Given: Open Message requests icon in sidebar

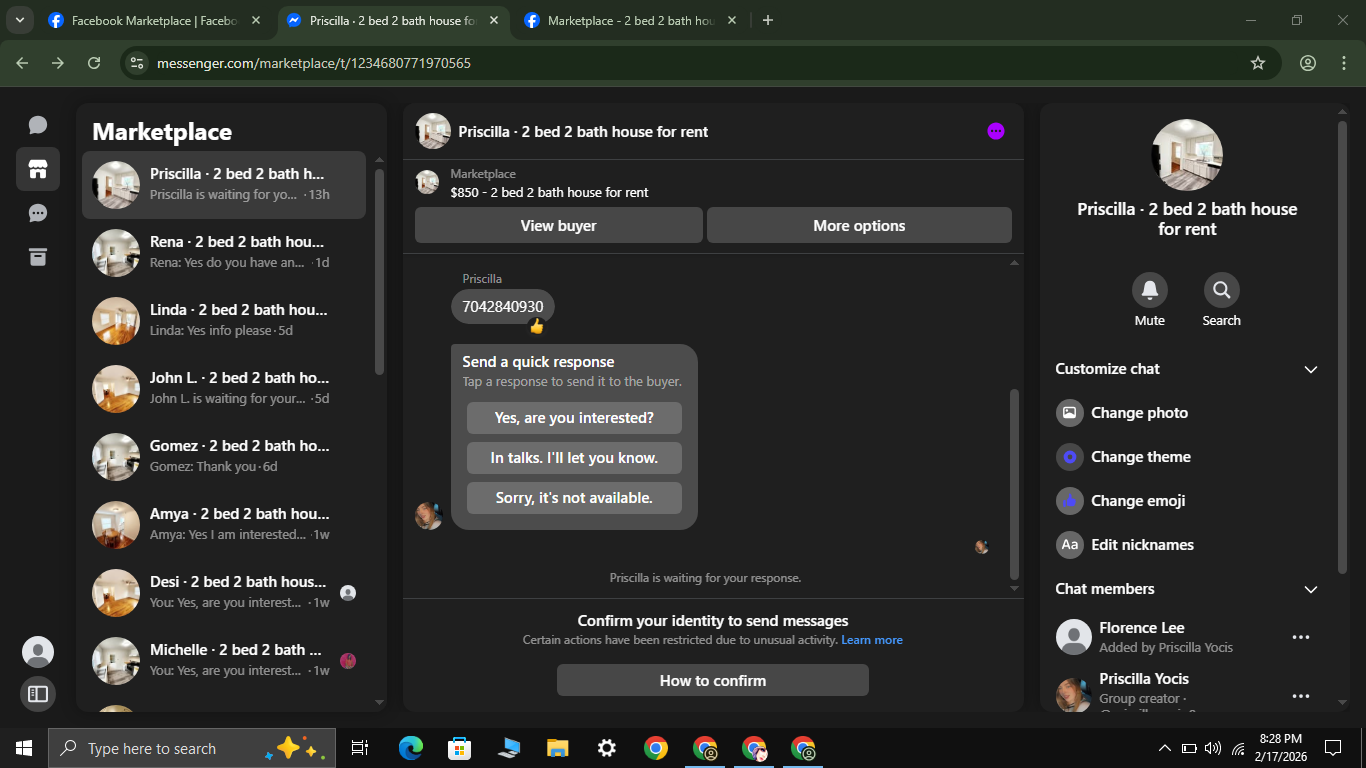Looking at the screenshot, I should pos(38,213).
